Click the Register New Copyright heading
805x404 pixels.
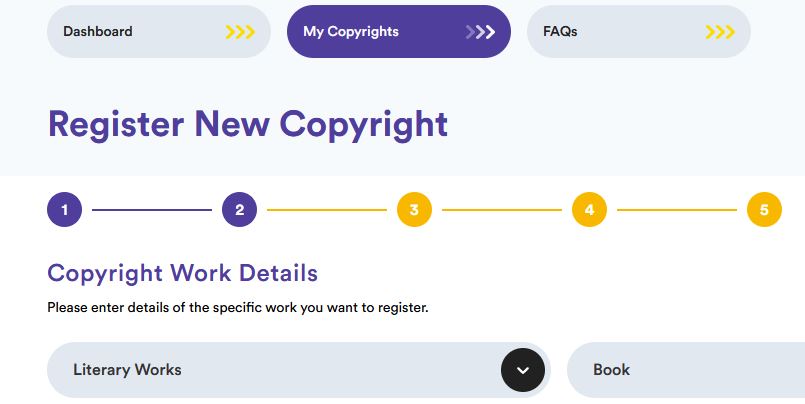click(x=247, y=124)
